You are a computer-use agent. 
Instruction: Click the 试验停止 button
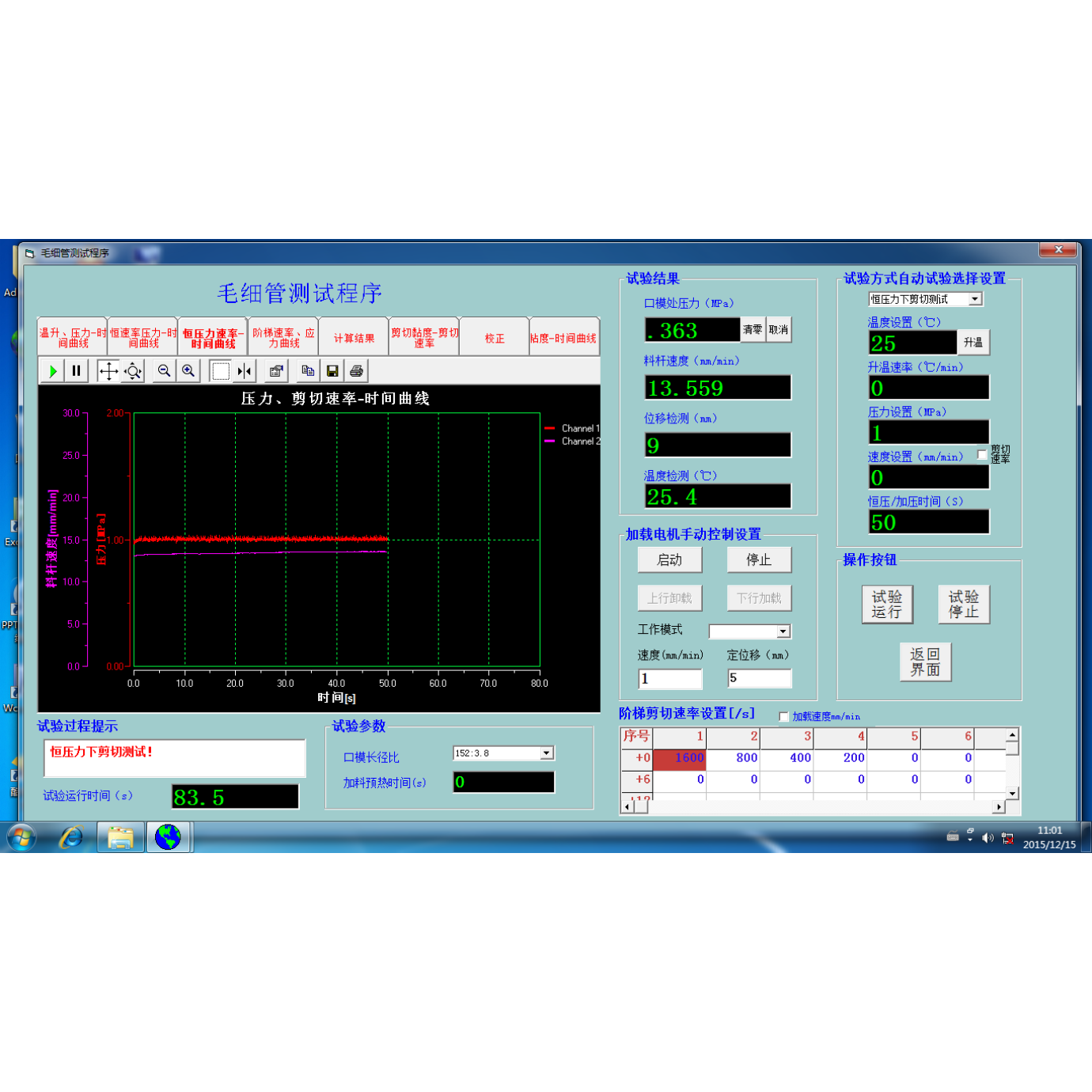[964, 605]
